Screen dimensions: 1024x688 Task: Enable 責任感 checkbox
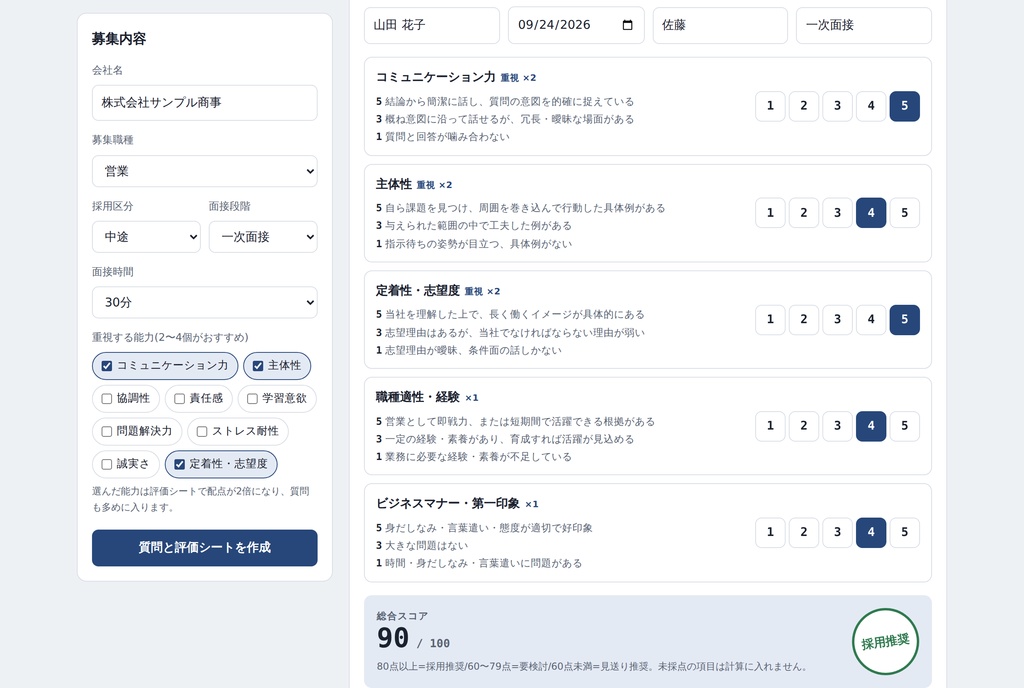(180, 398)
